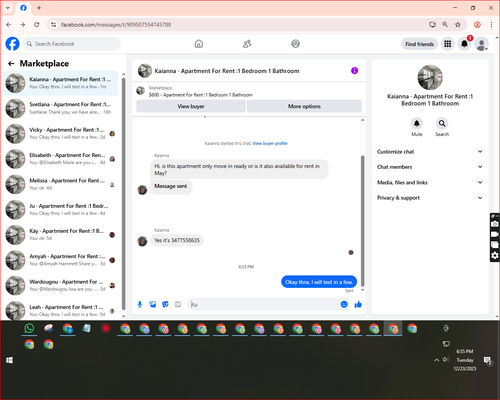Open the Amyah conversation
Screen dimensions: 500x400
click(x=61, y=260)
